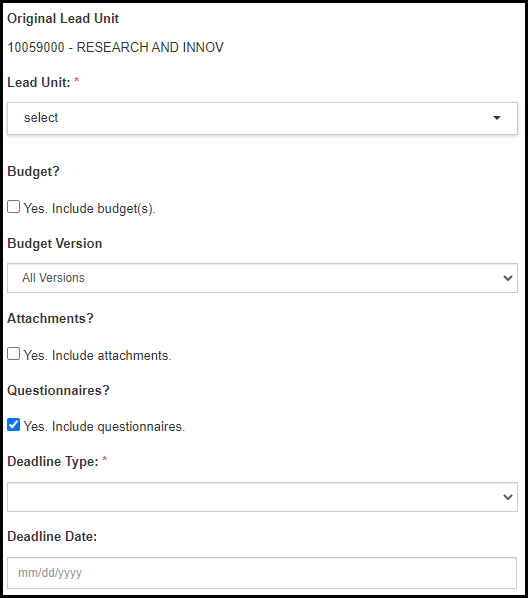This screenshot has width=528, height=598.
Task: Click the 'Questionnaires?' section heading
Action: click(58, 391)
